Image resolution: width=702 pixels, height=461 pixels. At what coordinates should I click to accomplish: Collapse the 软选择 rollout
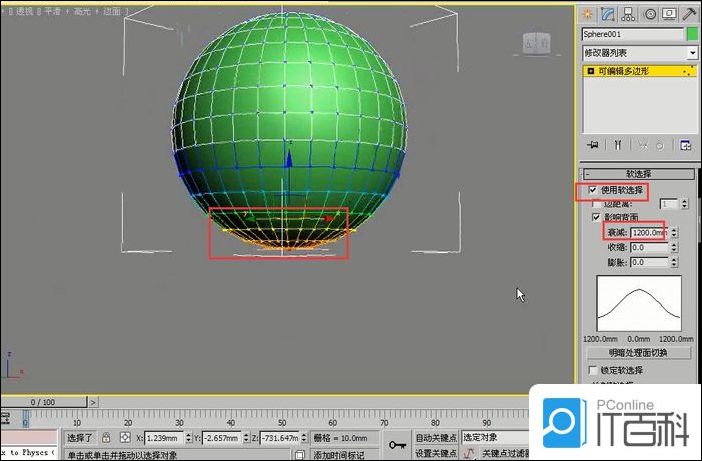tap(638, 173)
